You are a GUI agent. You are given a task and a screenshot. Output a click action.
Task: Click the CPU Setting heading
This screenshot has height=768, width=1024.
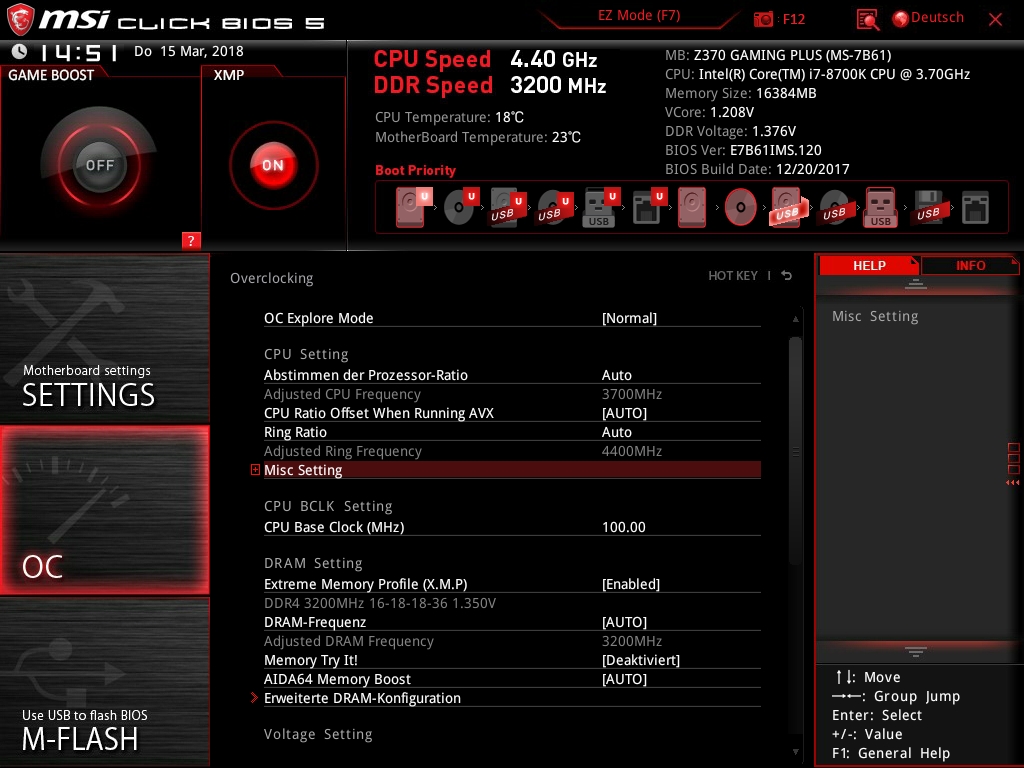[x=306, y=354]
